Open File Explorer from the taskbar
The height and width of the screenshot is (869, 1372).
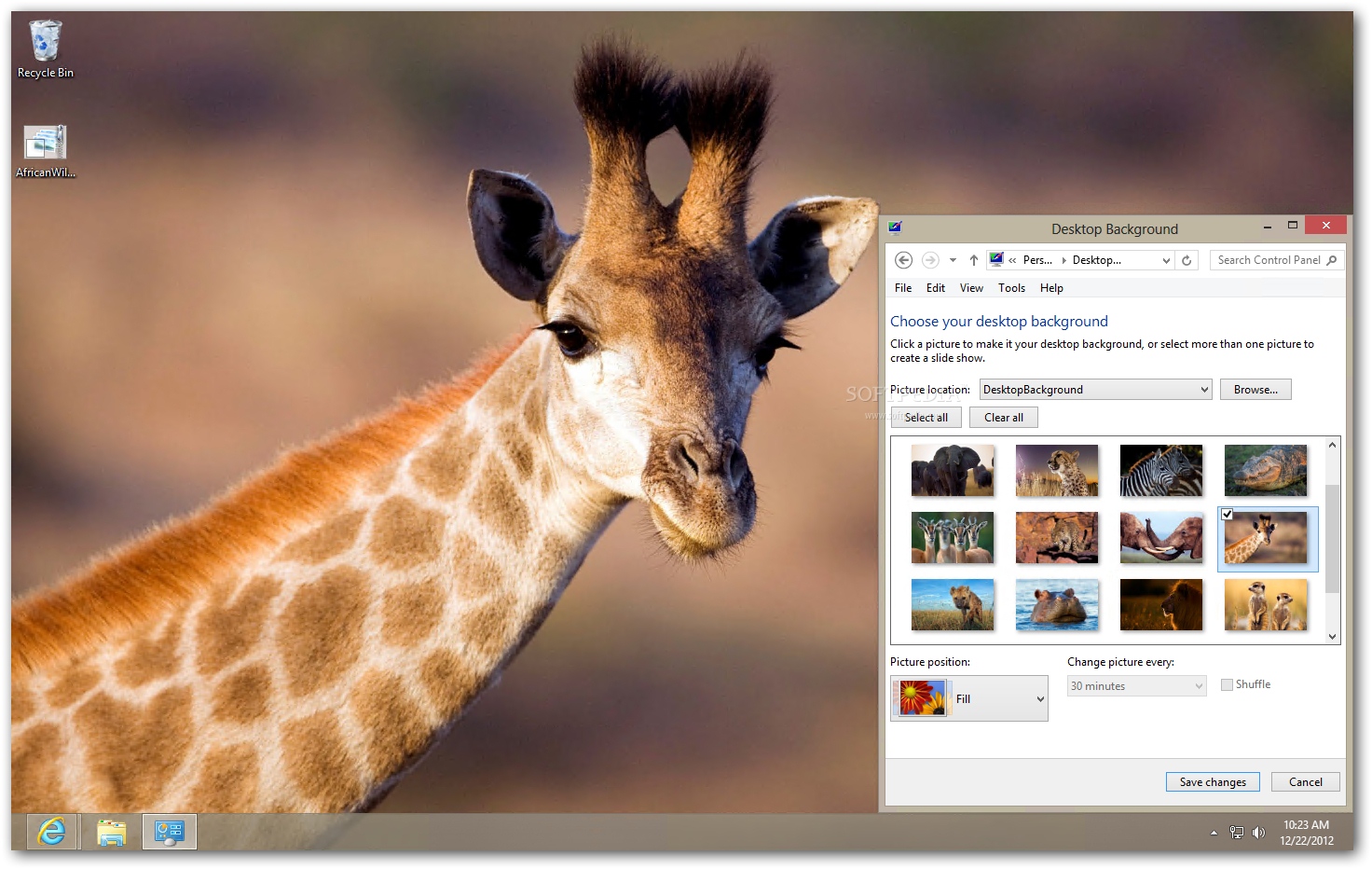tap(112, 832)
